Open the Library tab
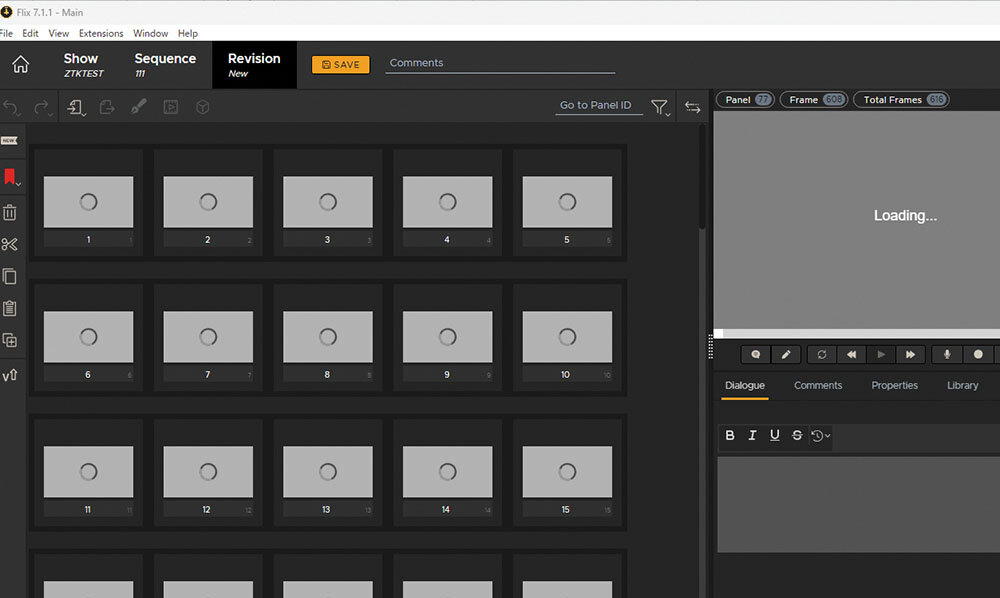Screen dimensions: 1000x598 click(962, 386)
